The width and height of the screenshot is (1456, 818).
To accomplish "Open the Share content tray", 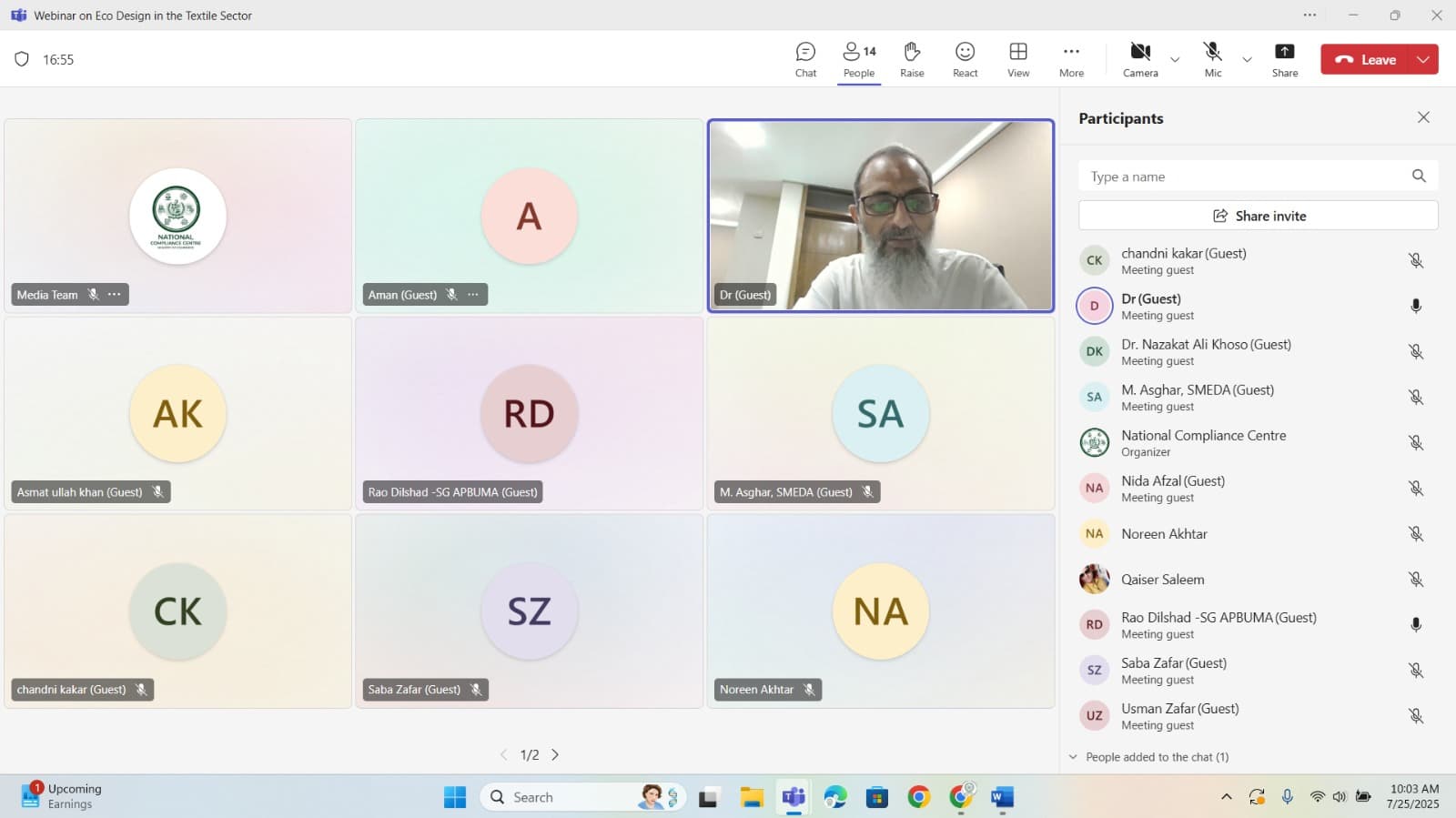I will pos(1284,60).
